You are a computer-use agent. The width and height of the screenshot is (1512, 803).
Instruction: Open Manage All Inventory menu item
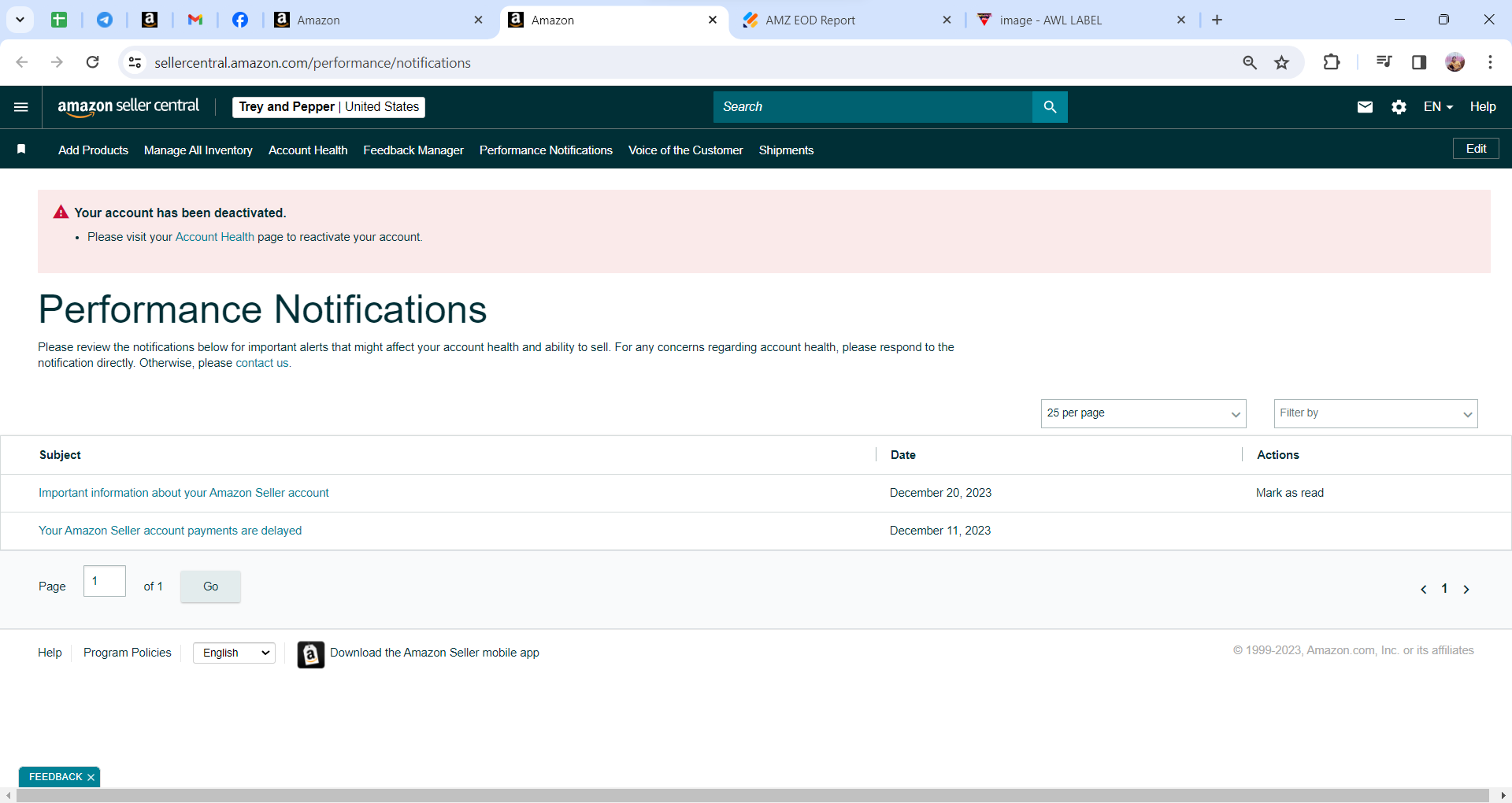pos(198,150)
